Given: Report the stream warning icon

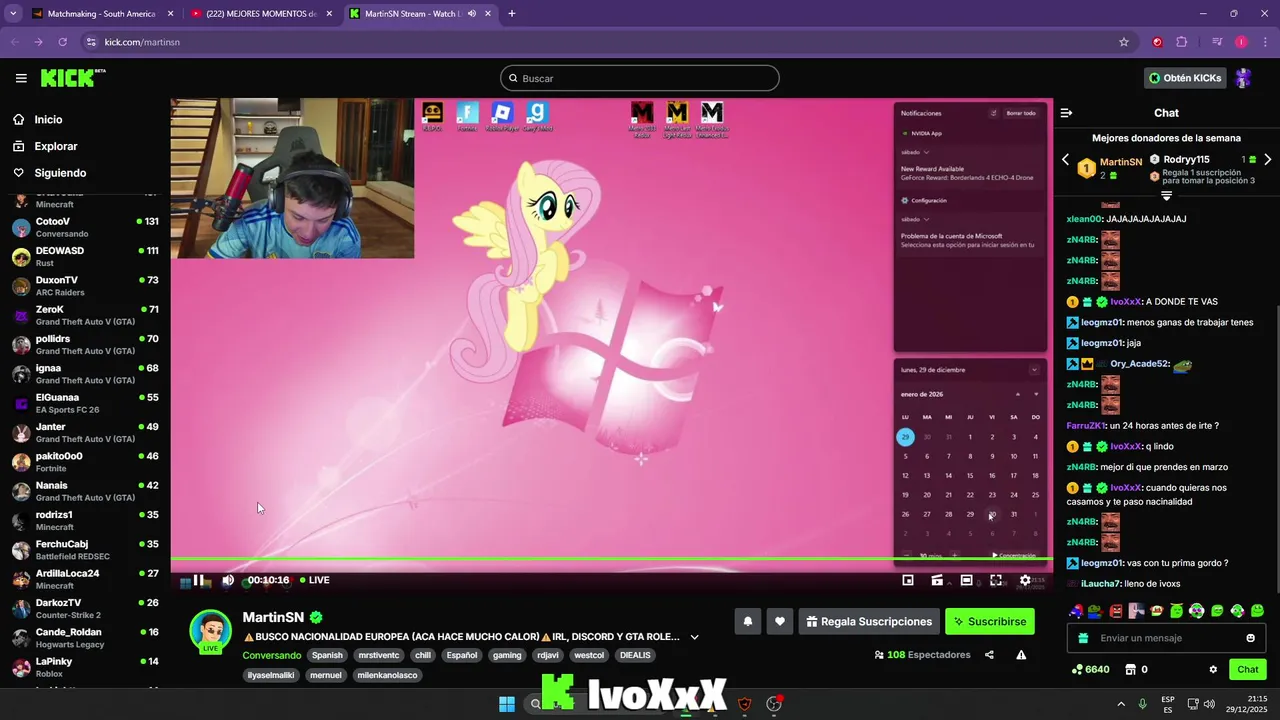Looking at the screenshot, I should click(x=1021, y=655).
